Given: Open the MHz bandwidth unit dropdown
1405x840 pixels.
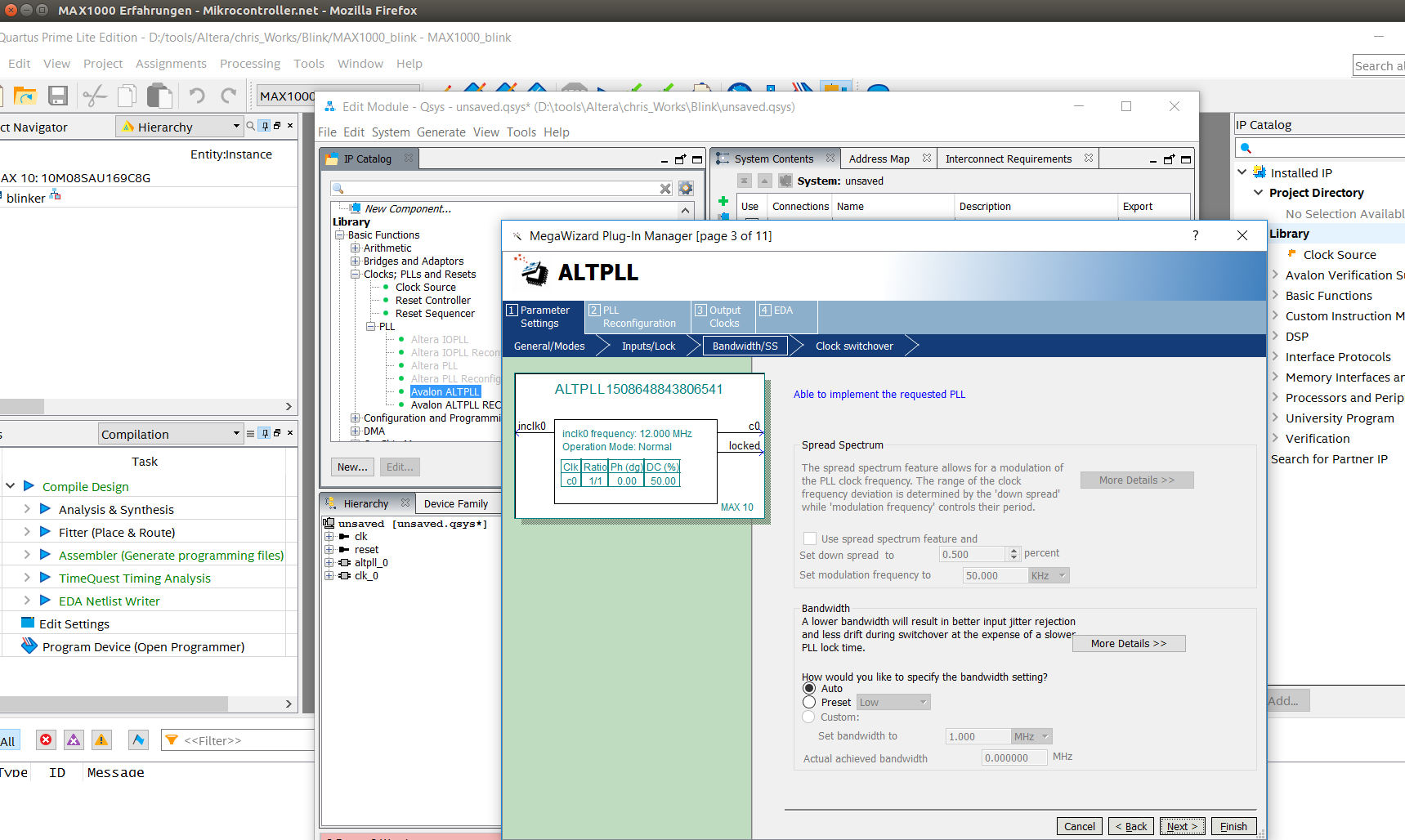Looking at the screenshot, I should click(x=1031, y=736).
